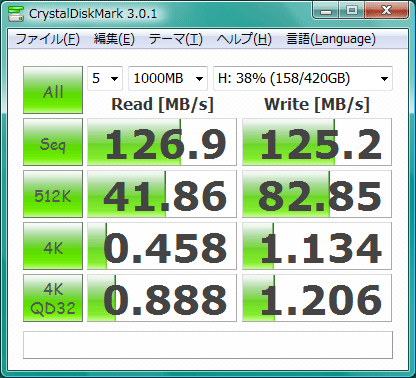This screenshot has width=416, height=378.
Task: Start the 4K benchmark
Action: coord(53,246)
